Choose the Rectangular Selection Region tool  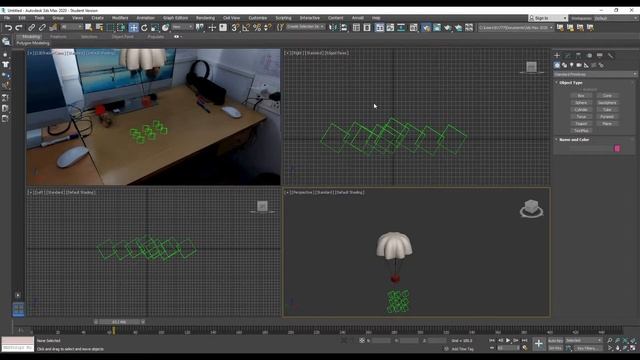click(x=110, y=28)
